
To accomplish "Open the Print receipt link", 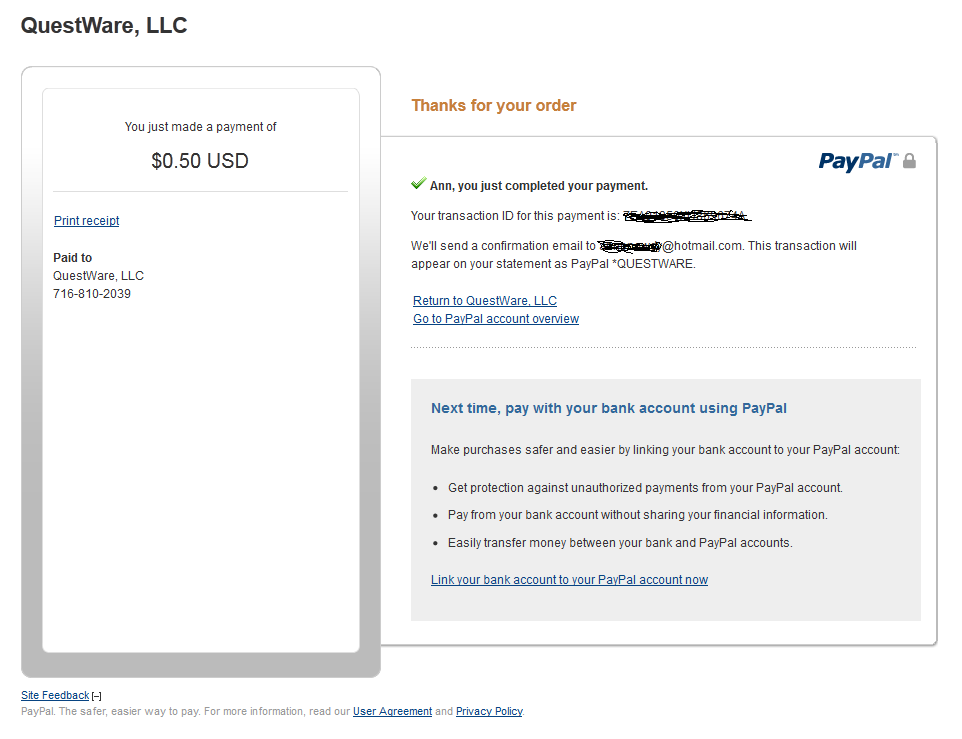I will tap(86, 221).
